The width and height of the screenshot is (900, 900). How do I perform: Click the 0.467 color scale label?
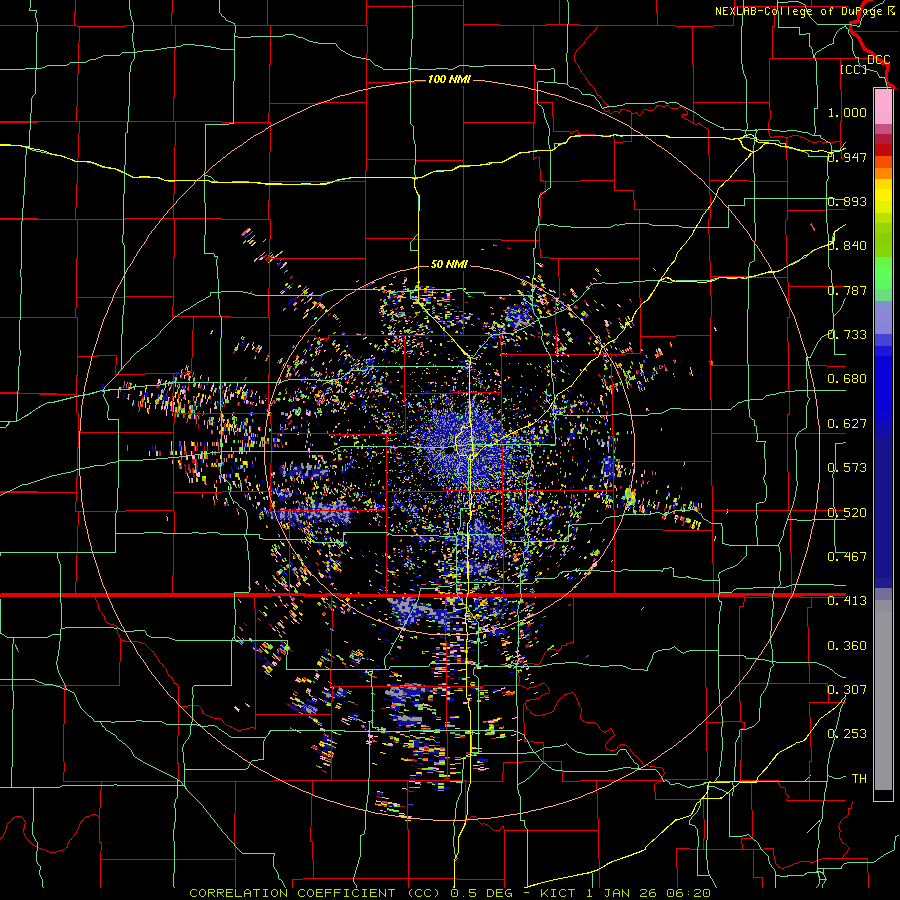847,557
